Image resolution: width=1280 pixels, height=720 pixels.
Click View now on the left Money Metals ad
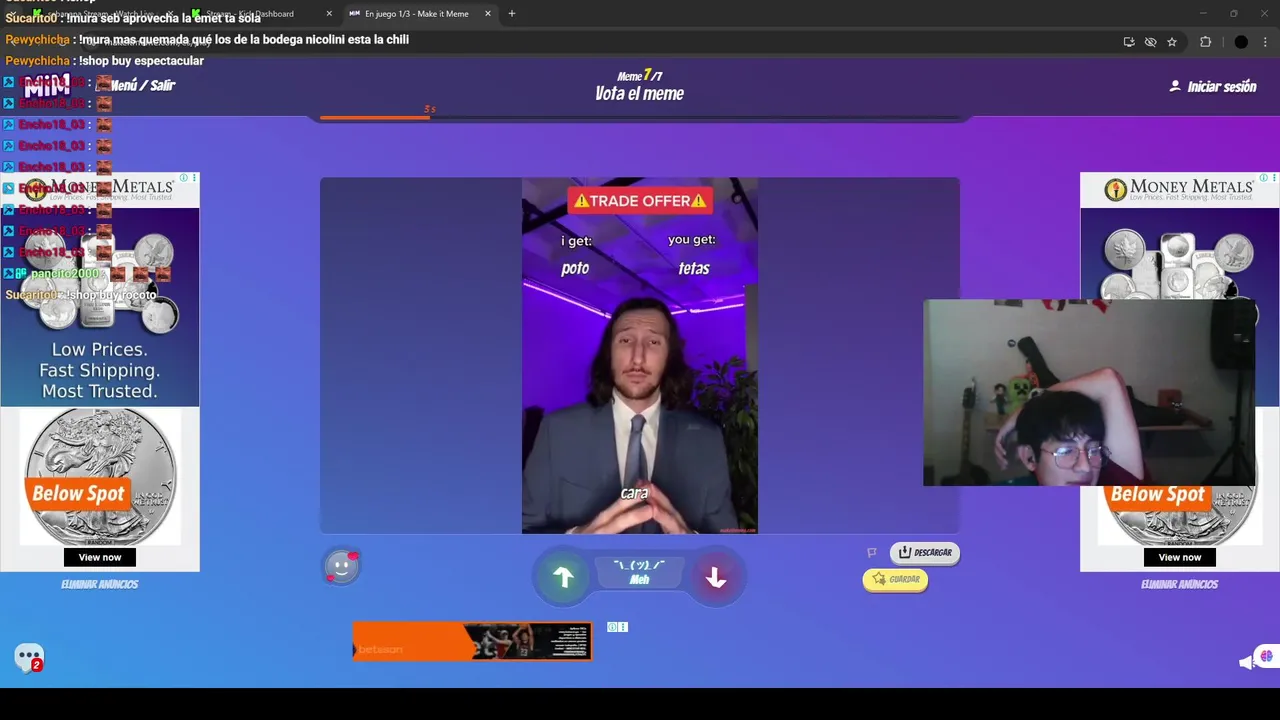point(100,557)
